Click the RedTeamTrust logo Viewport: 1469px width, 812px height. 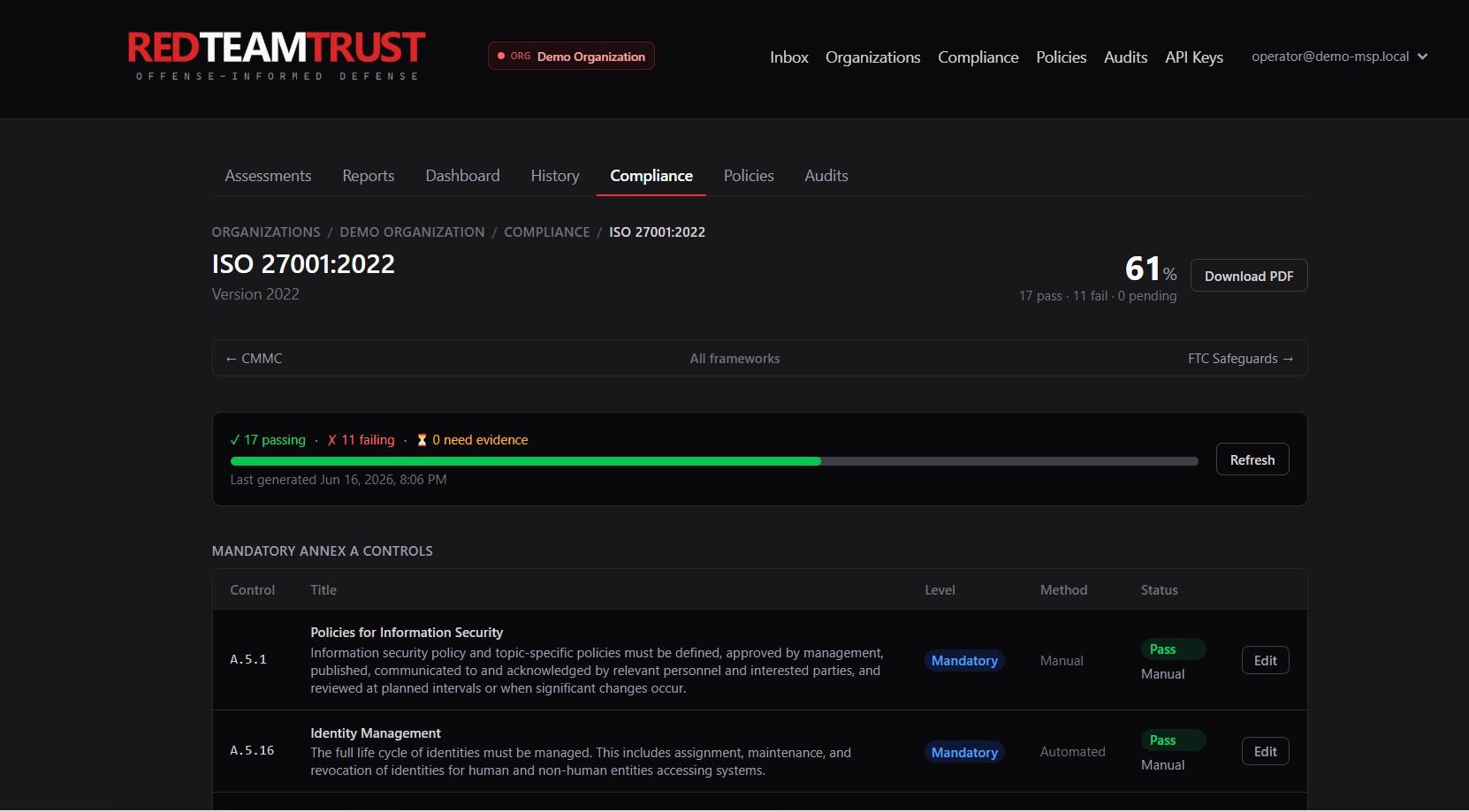pyautogui.click(x=277, y=56)
